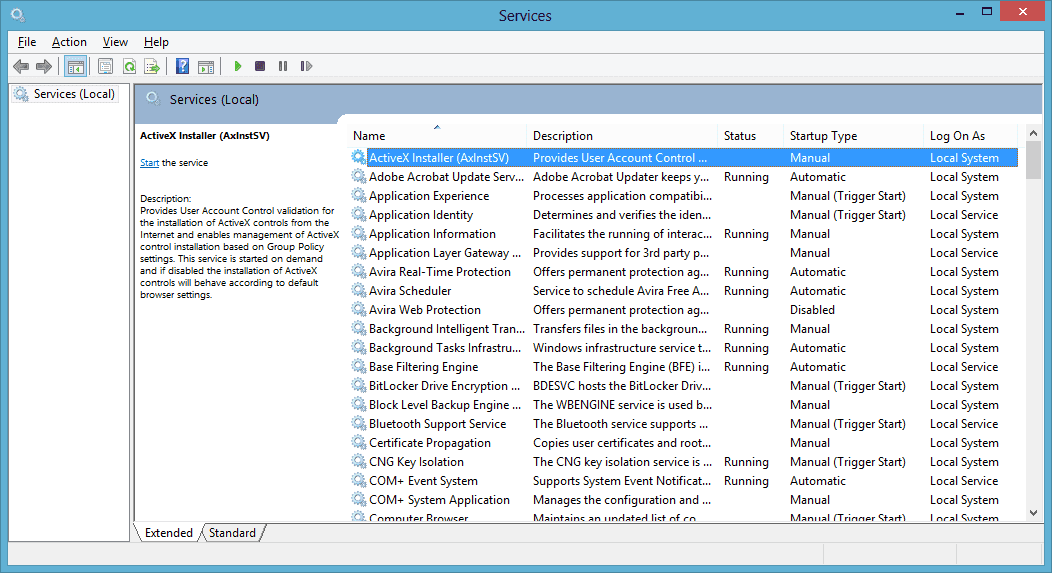Open Properties from the toolbar icon
The width and height of the screenshot is (1052, 573).
pos(105,67)
